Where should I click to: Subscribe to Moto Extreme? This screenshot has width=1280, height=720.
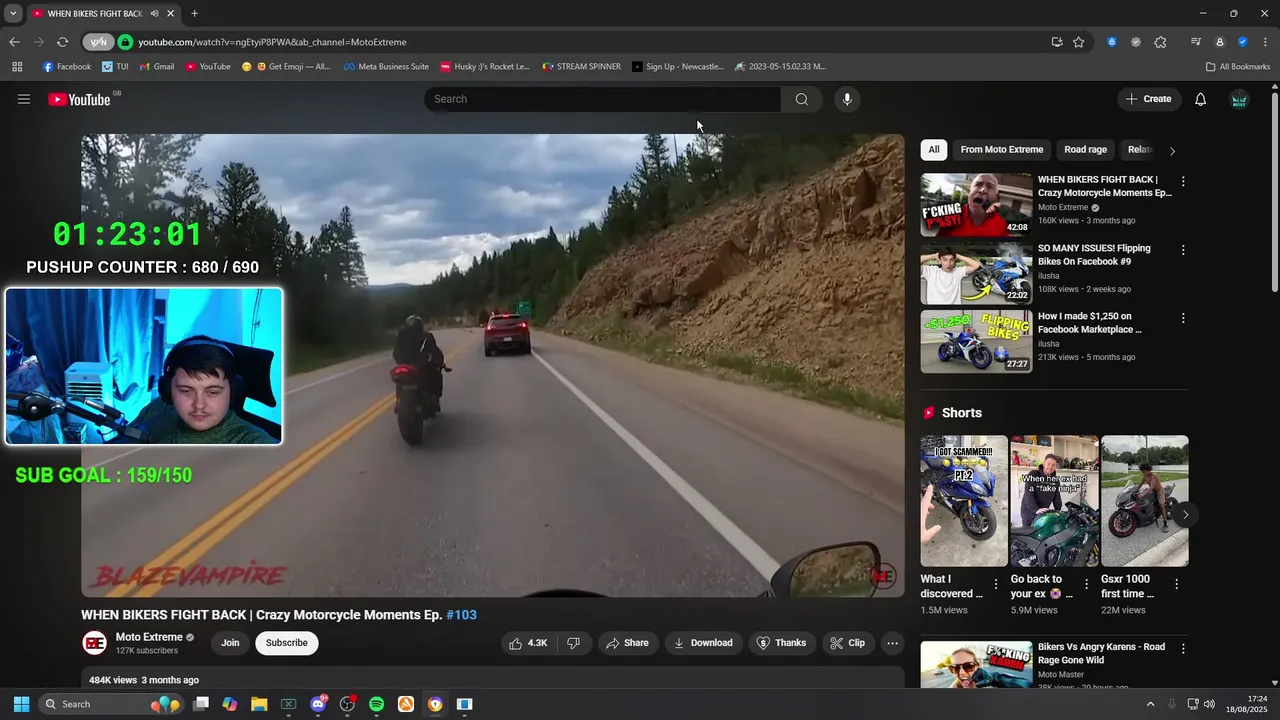287,643
